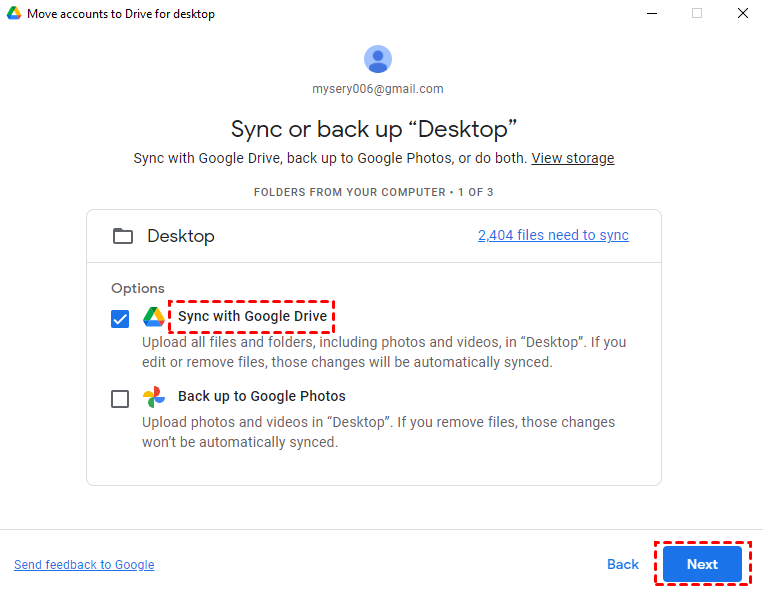Minimize the Drive for desktop window
The width and height of the screenshot is (763, 594).
651,14
